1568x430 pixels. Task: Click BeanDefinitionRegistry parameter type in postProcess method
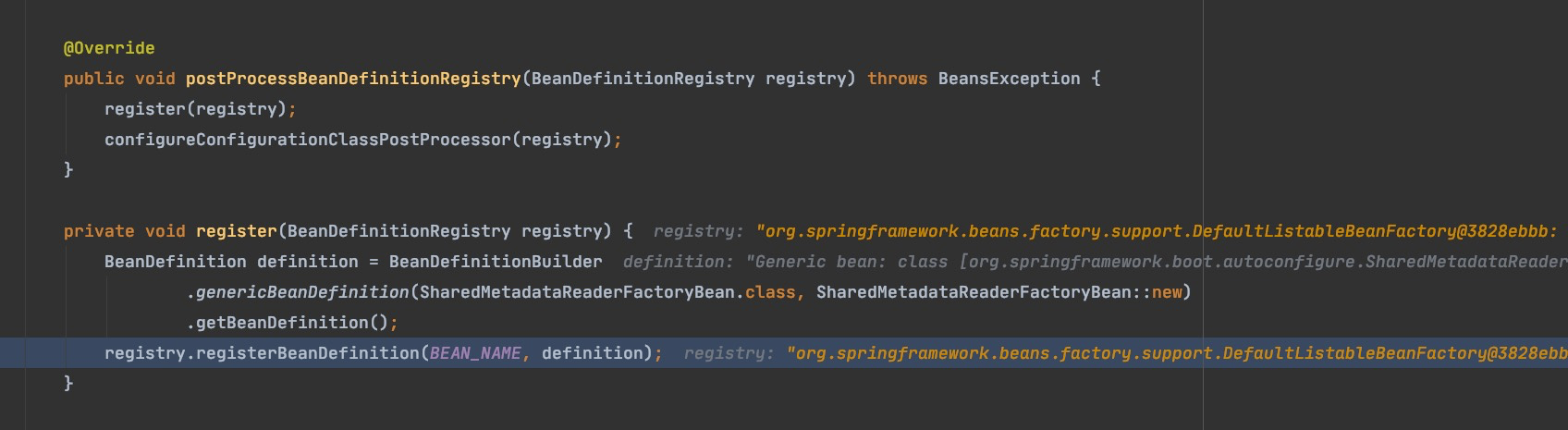click(643, 79)
